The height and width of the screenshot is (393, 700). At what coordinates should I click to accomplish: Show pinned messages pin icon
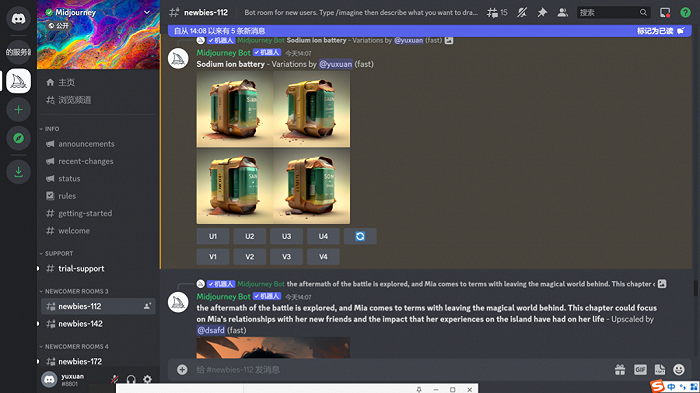point(542,13)
